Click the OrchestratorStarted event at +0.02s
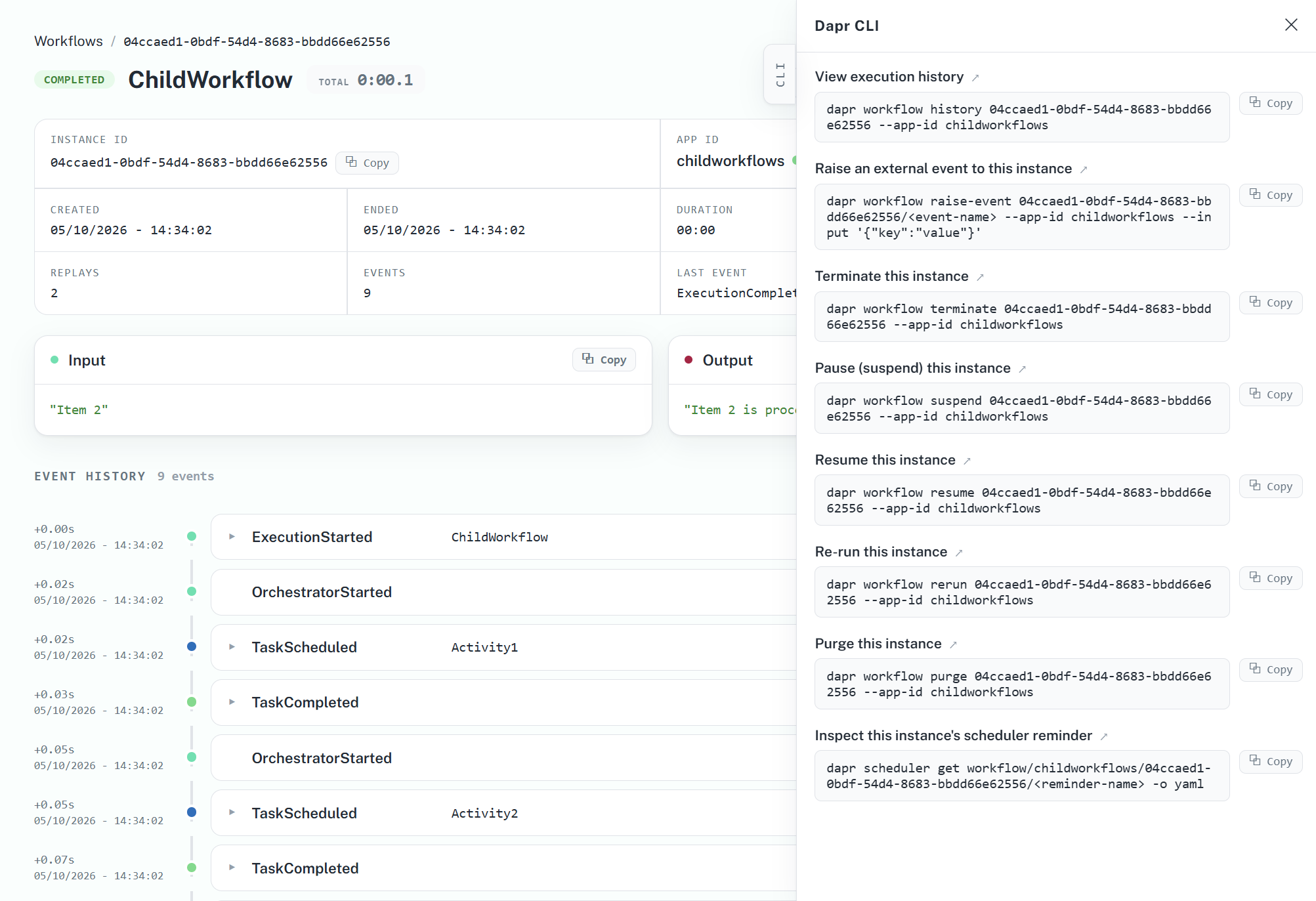The width and height of the screenshot is (1316, 901). (x=504, y=592)
